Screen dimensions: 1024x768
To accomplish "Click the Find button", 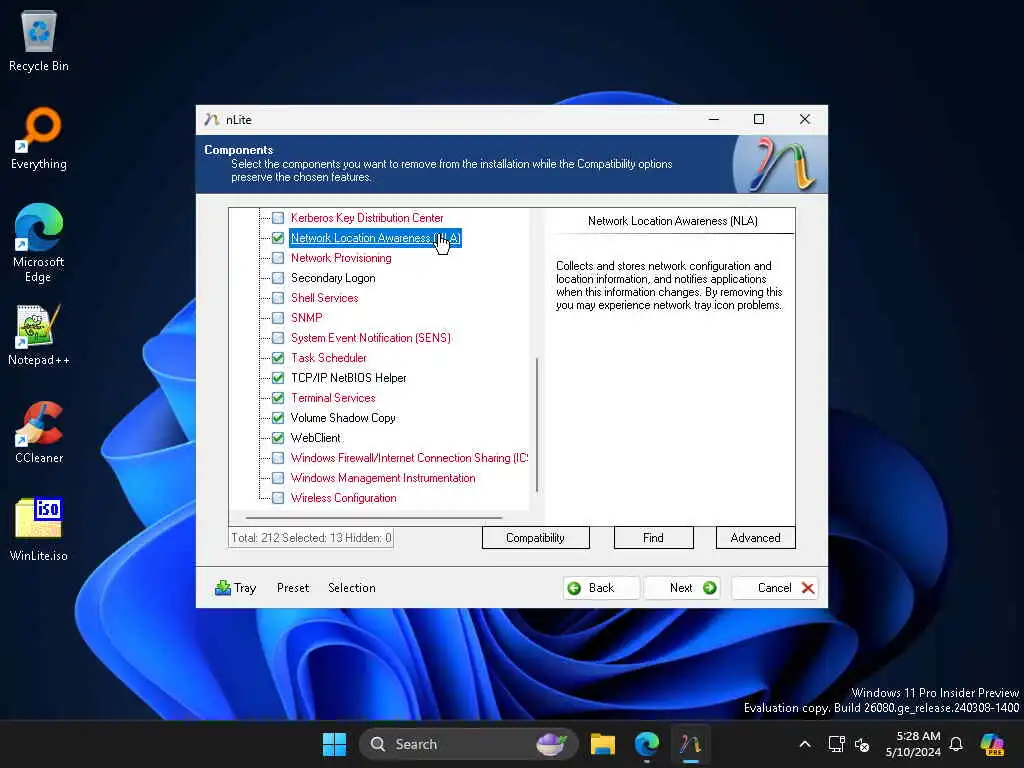I will [x=653, y=537].
